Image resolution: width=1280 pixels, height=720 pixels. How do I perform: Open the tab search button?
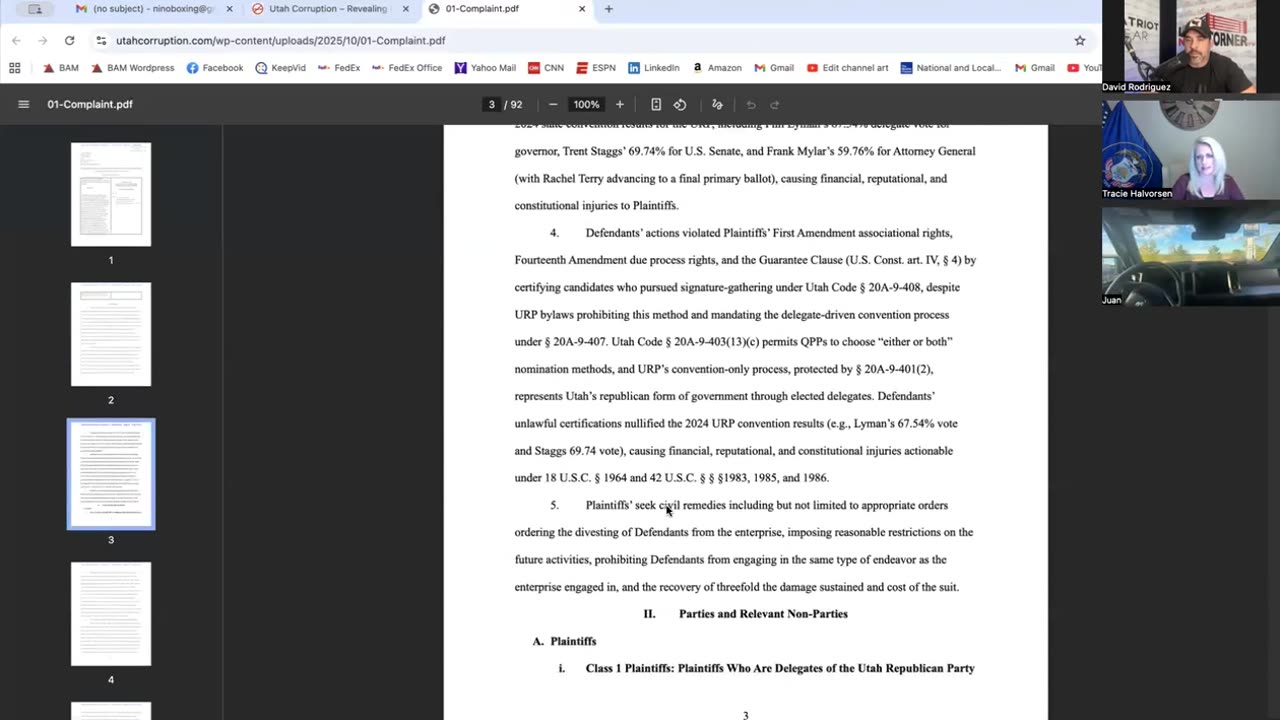(35, 9)
